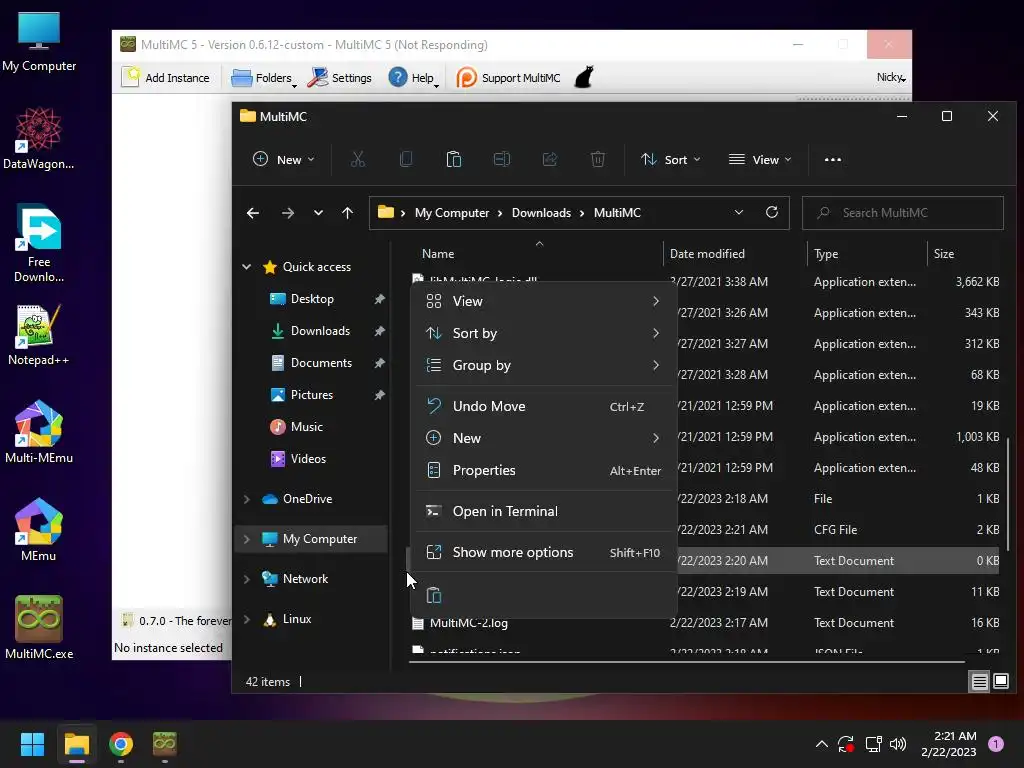Open notifications badge in the taskbar
Image resolution: width=1024 pixels, height=768 pixels.
pyautogui.click(x=996, y=744)
